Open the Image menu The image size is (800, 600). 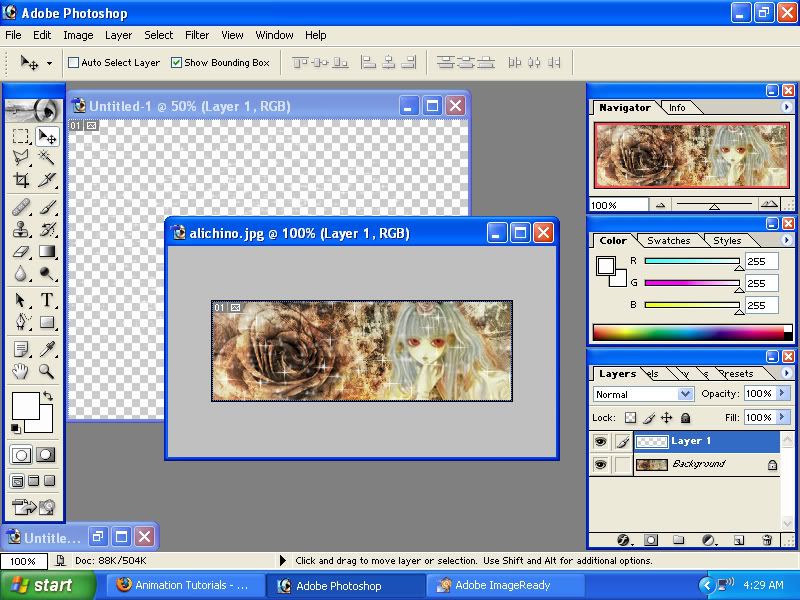[78, 35]
